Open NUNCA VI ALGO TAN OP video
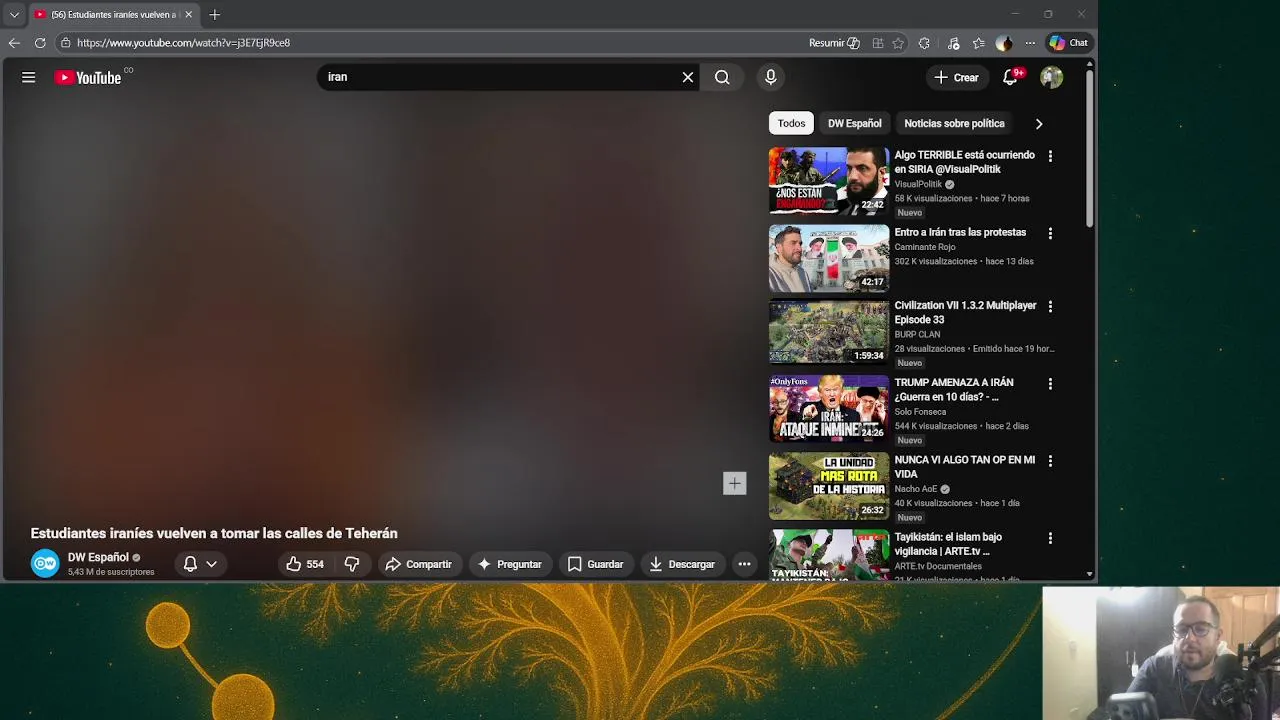The height and width of the screenshot is (720, 1280). click(x=964, y=467)
